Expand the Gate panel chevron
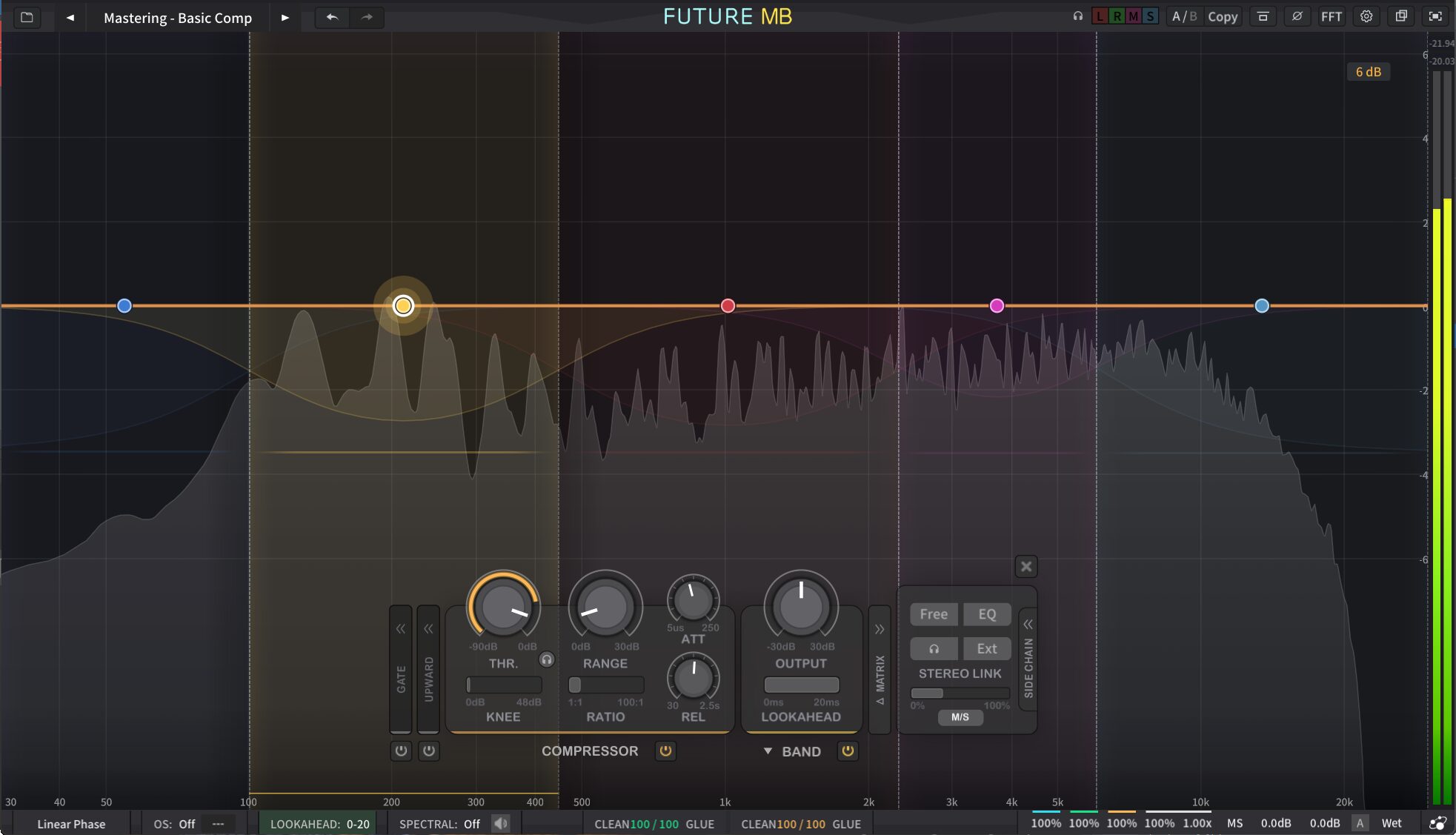This screenshot has width=1456, height=835. pyautogui.click(x=400, y=629)
